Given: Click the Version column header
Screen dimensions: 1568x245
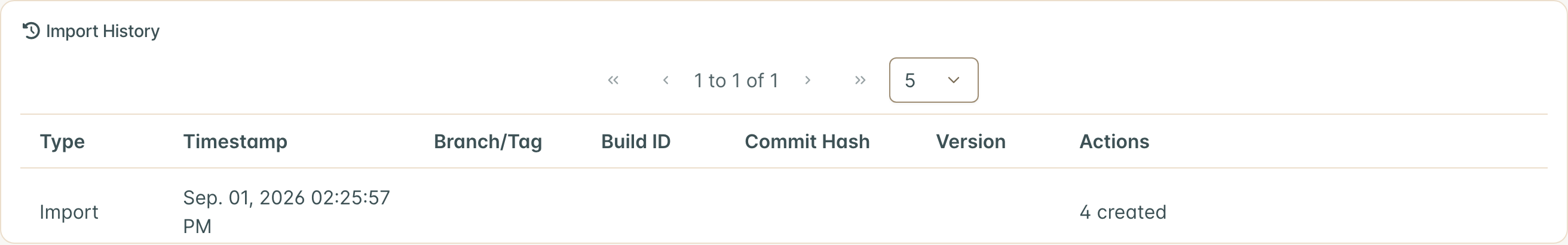Looking at the screenshot, I should (971, 142).
